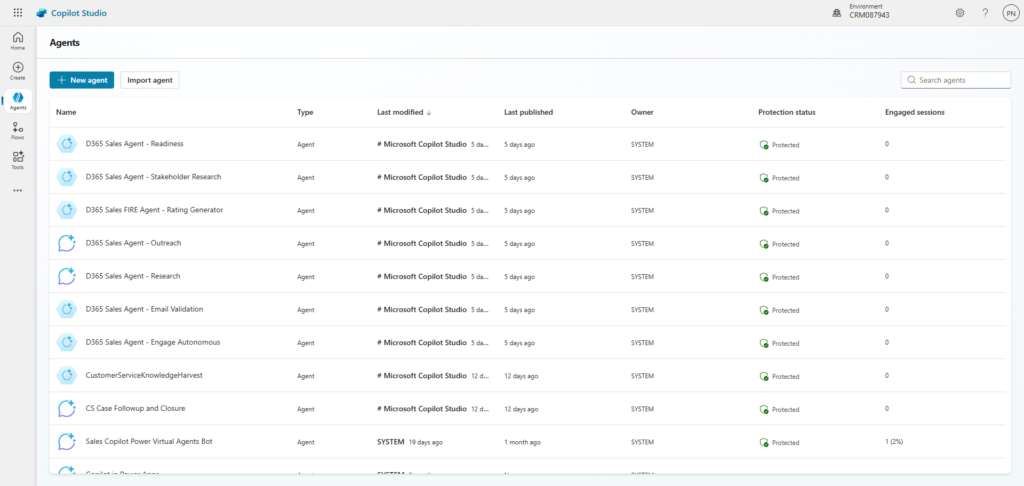Open the help question mark icon
Image resolution: width=1024 pixels, height=486 pixels.
(985, 12)
